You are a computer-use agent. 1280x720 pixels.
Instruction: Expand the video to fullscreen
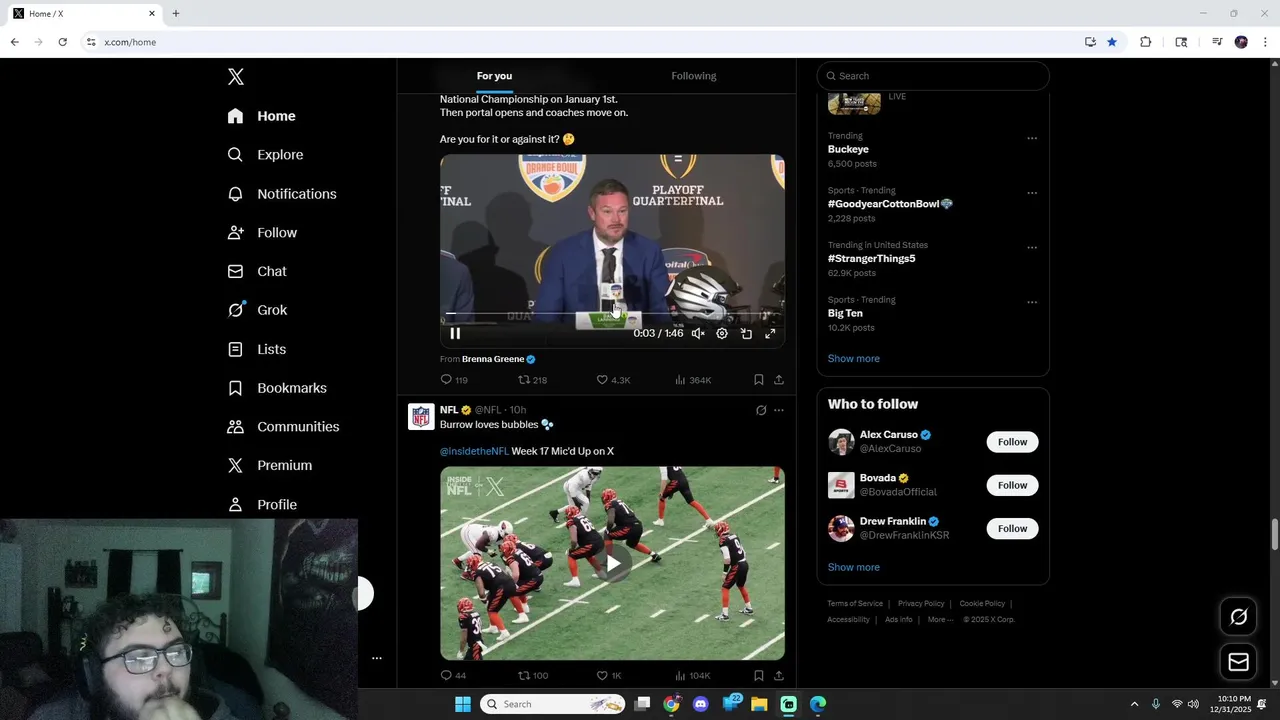770,334
